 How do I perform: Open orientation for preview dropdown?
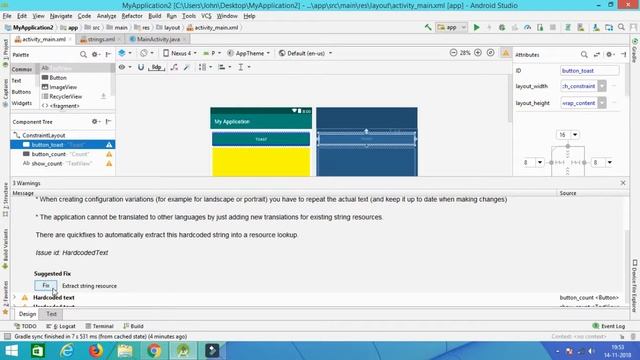[x=147, y=53]
